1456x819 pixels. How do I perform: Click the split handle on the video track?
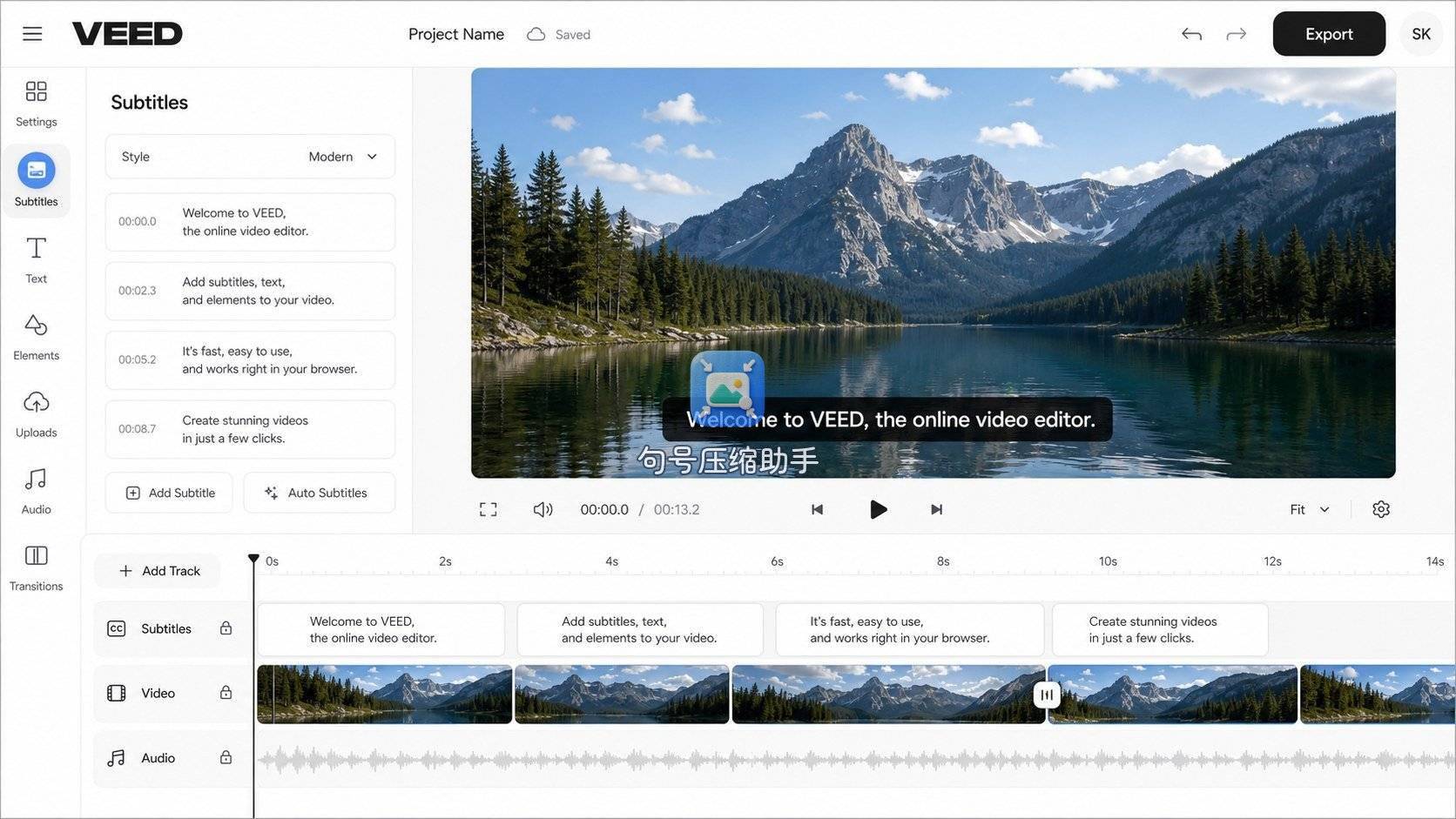1047,695
